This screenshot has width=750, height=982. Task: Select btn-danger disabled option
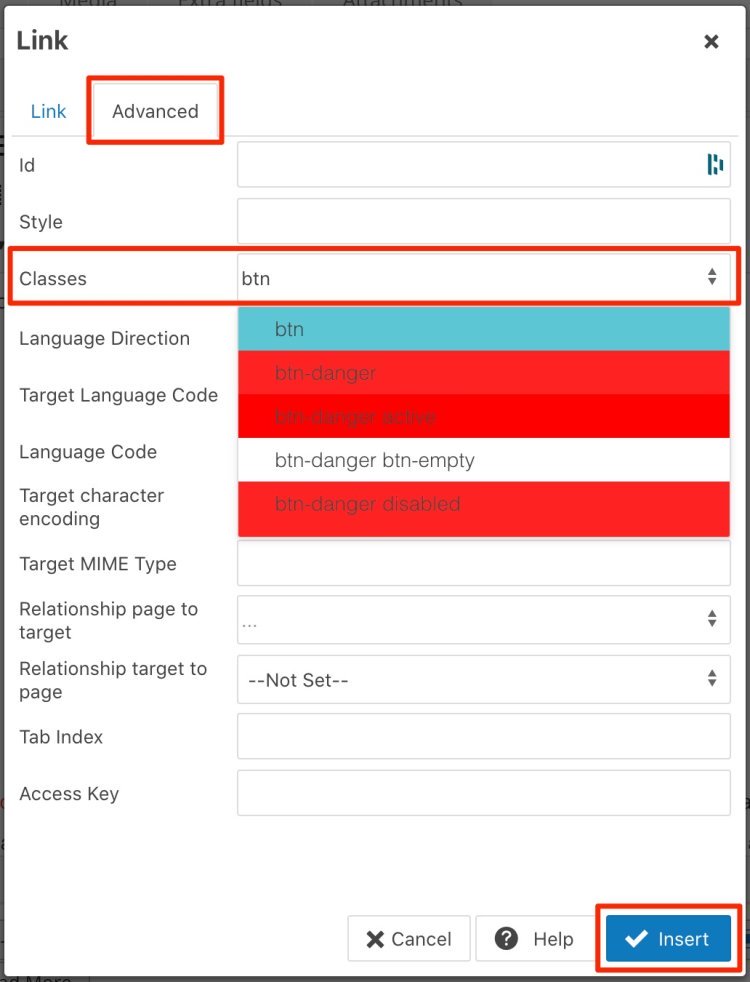click(x=484, y=505)
